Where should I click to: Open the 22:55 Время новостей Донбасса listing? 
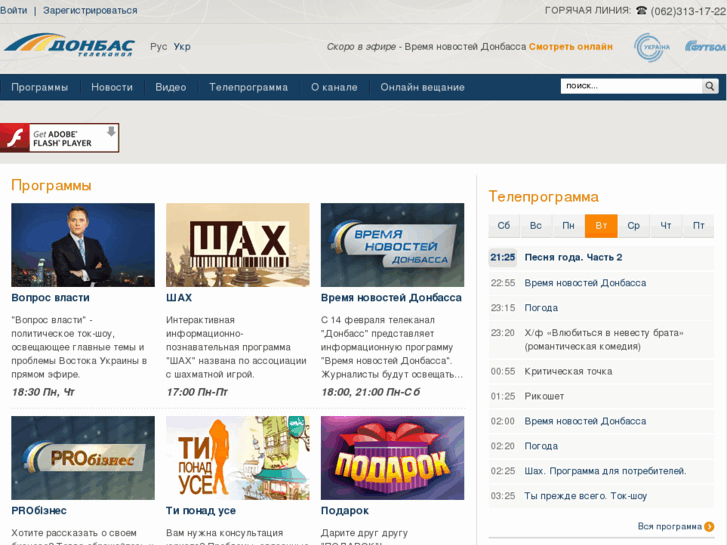click(x=585, y=283)
